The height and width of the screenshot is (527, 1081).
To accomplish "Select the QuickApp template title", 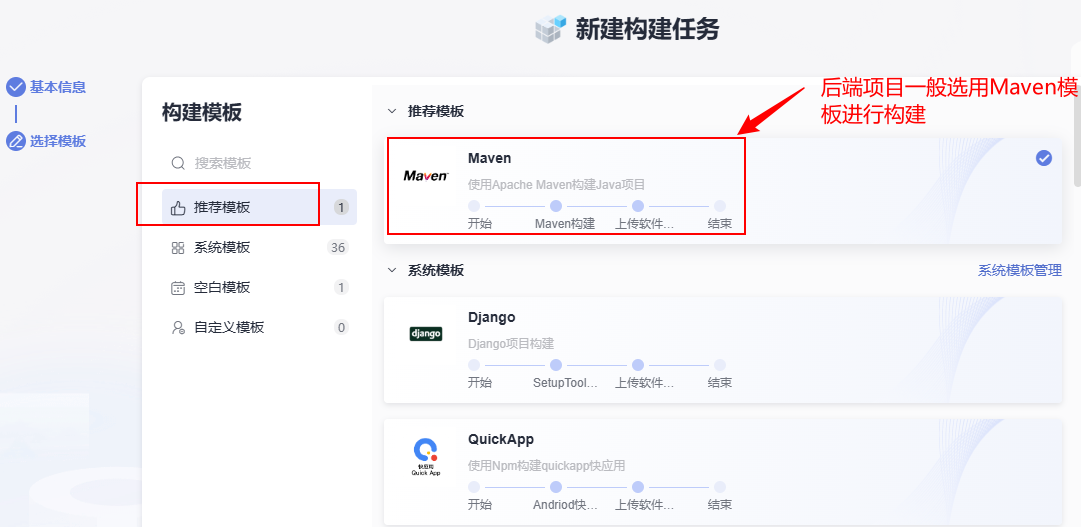I will tap(501, 439).
